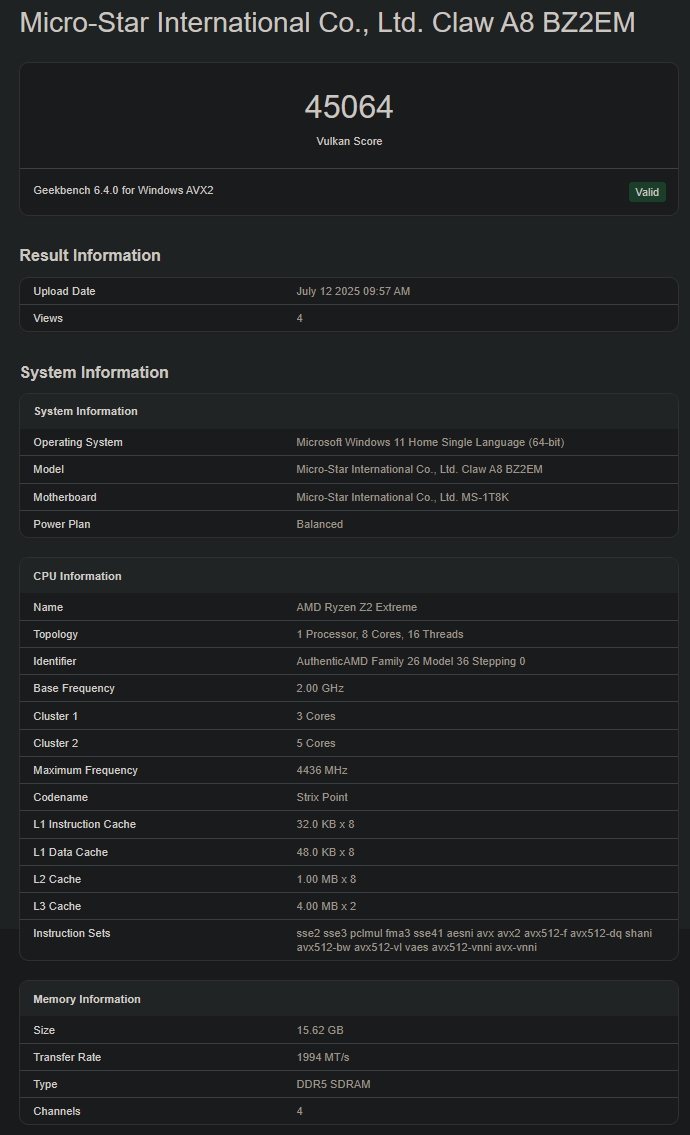Click the upload date July 12 2025 value
This screenshot has width=690, height=1135.
pos(353,291)
